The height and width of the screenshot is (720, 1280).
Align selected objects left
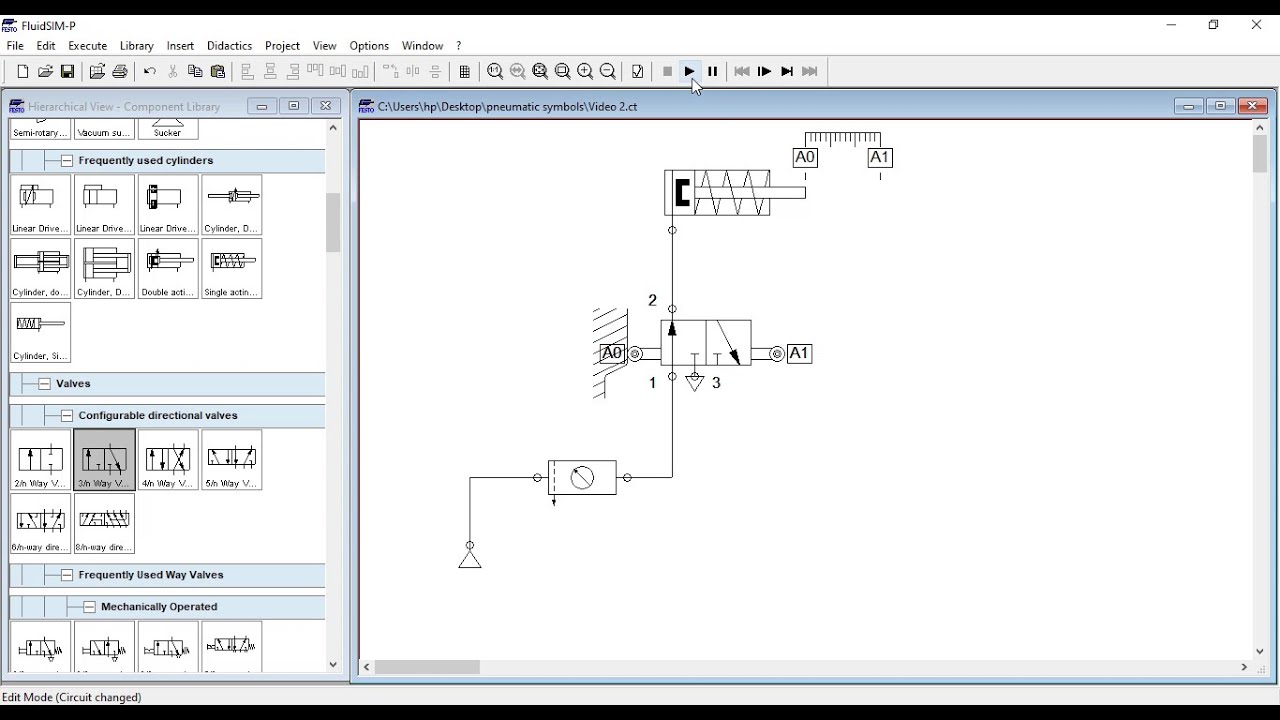click(248, 71)
